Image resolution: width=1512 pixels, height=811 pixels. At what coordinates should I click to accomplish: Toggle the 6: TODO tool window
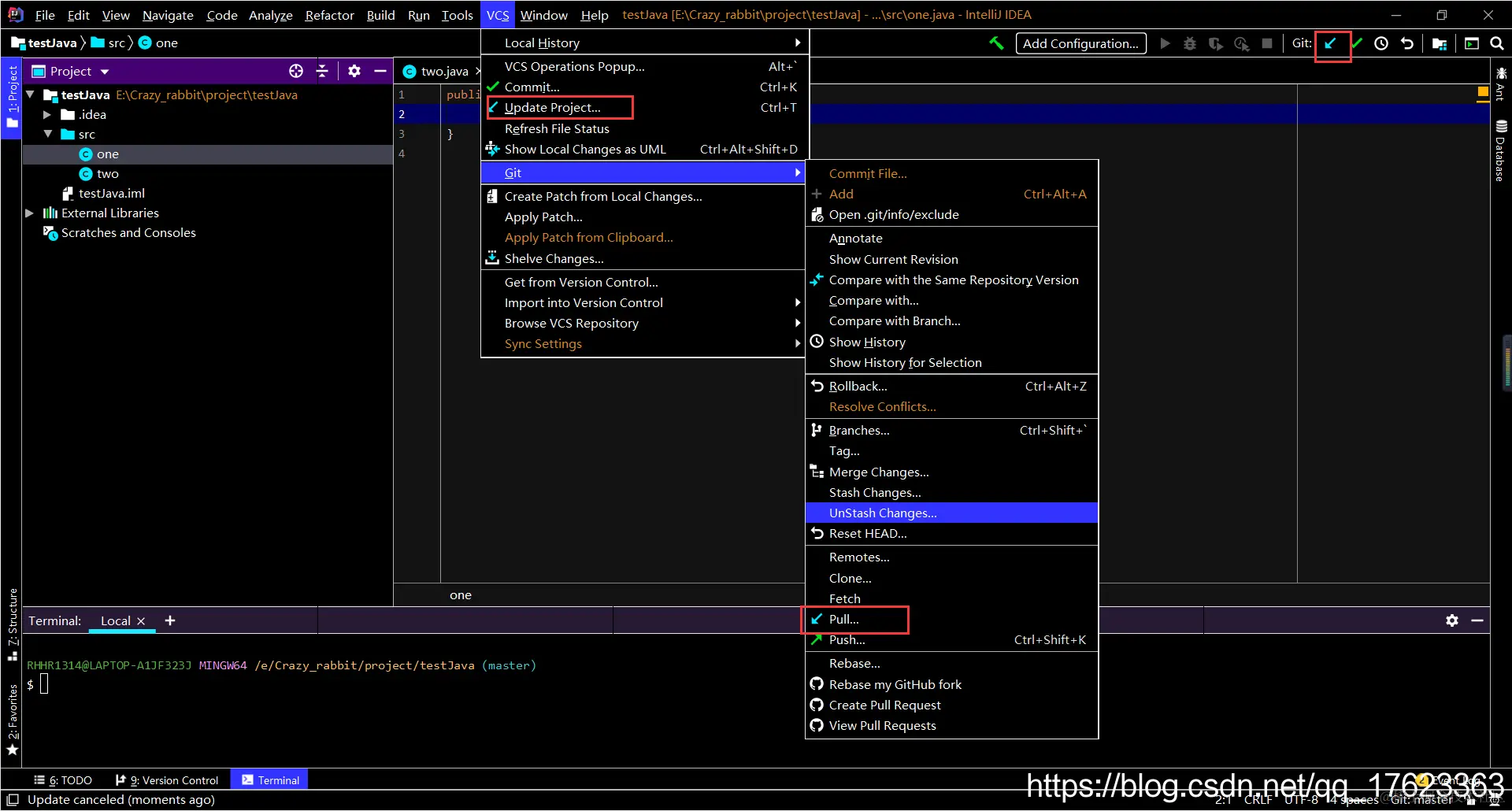[63, 780]
